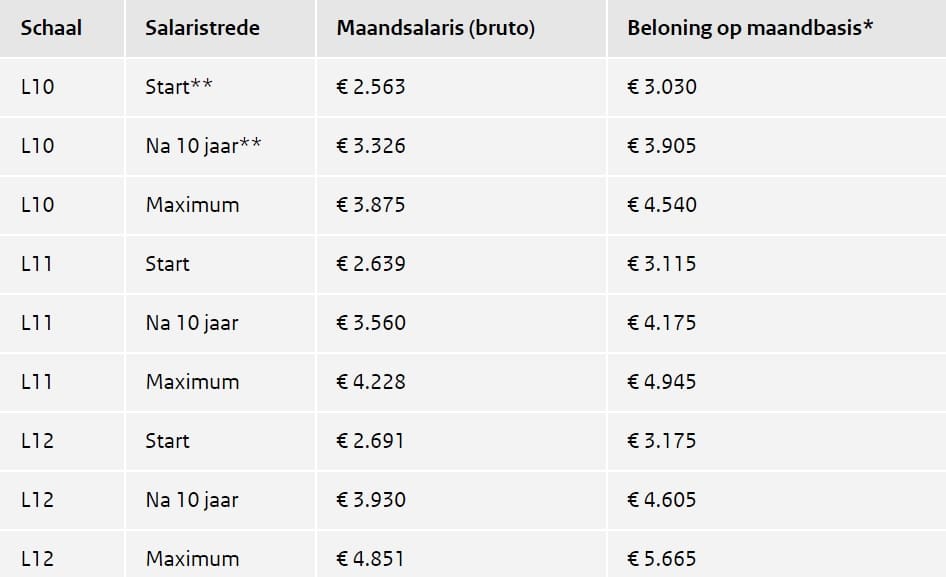Click the € 3.326 salary value

click(x=371, y=146)
